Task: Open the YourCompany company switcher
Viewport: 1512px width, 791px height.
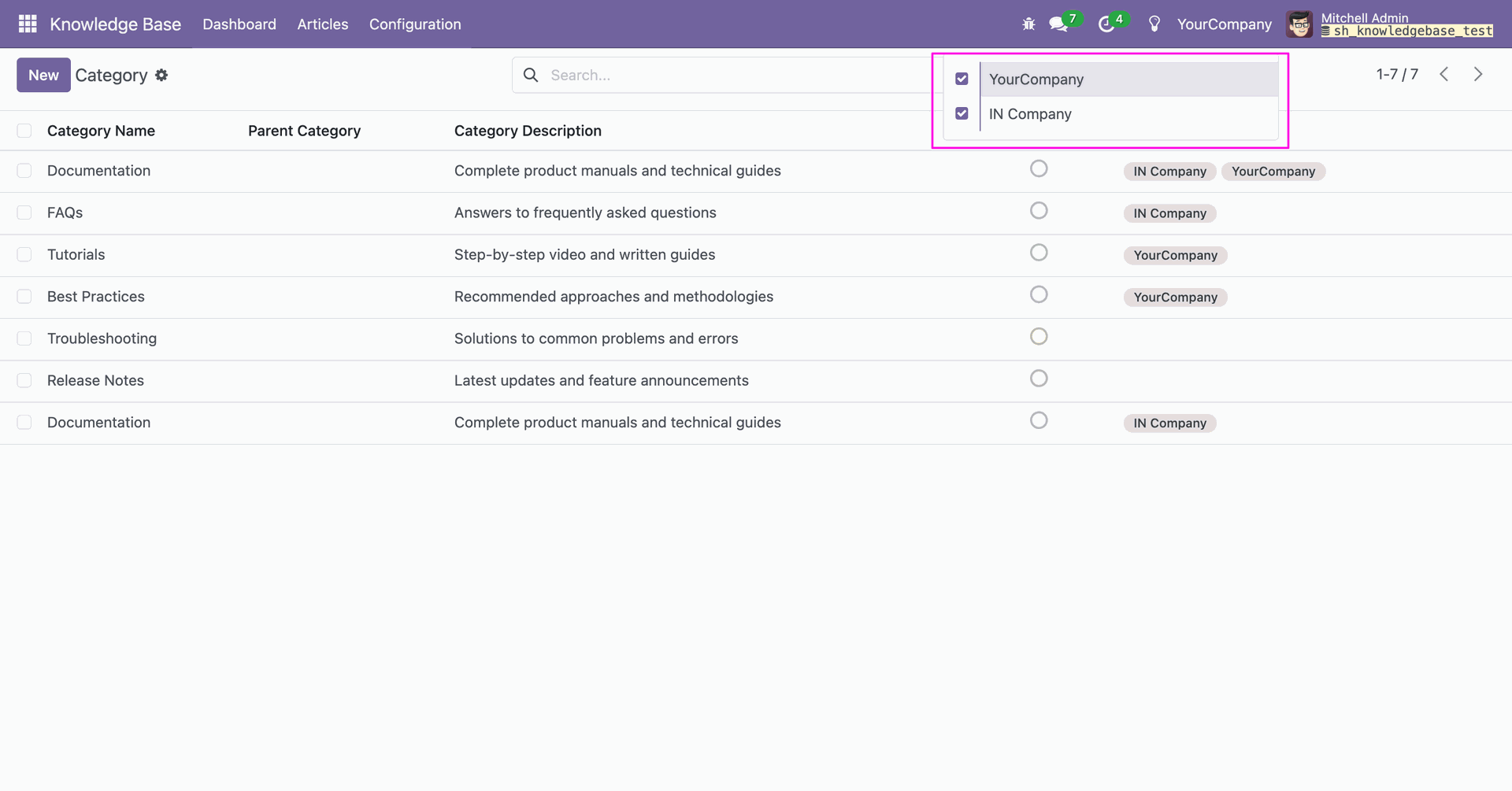Action: point(1224,24)
